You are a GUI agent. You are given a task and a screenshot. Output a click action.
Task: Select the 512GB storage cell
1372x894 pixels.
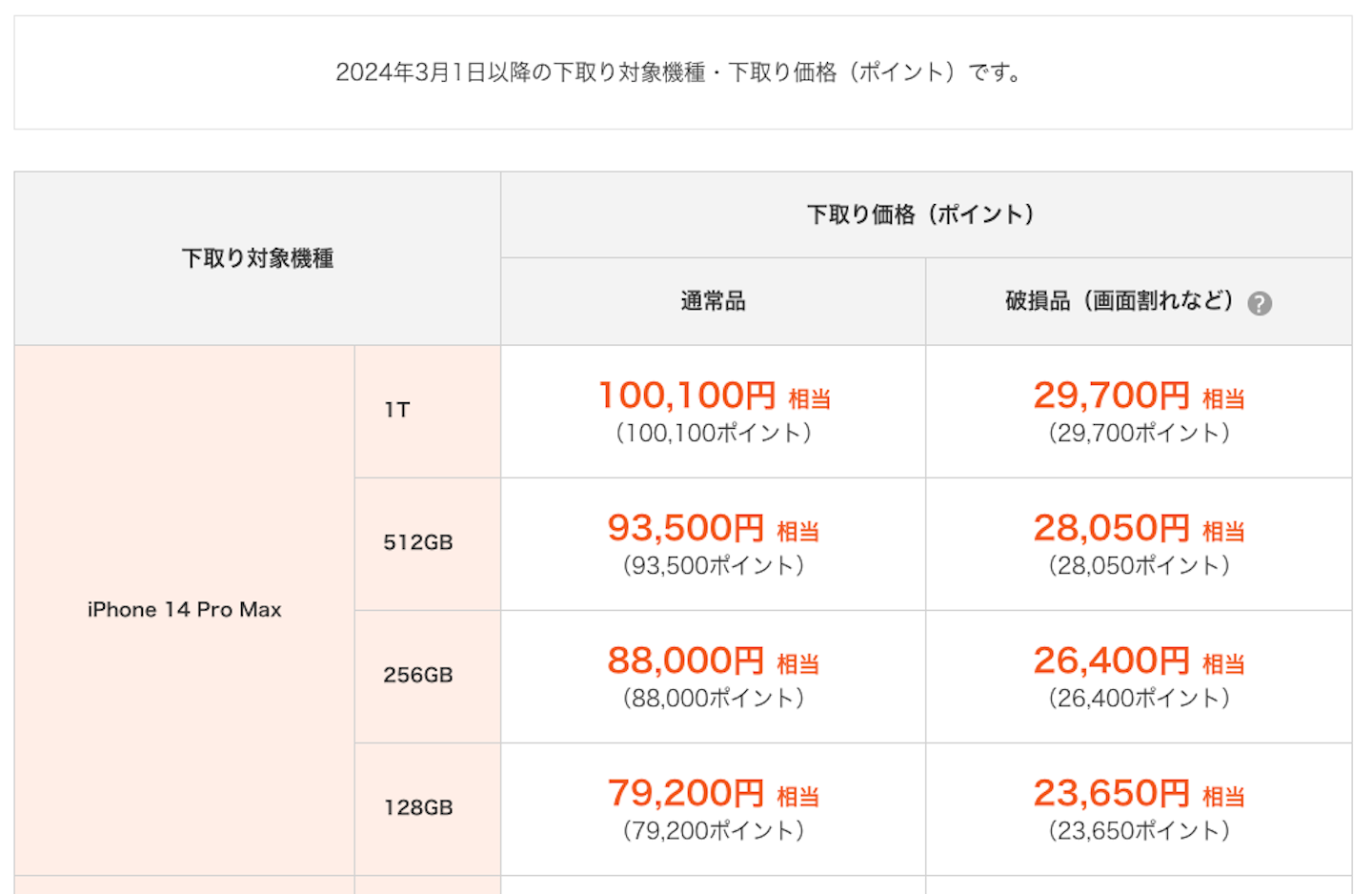[x=417, y=542]
